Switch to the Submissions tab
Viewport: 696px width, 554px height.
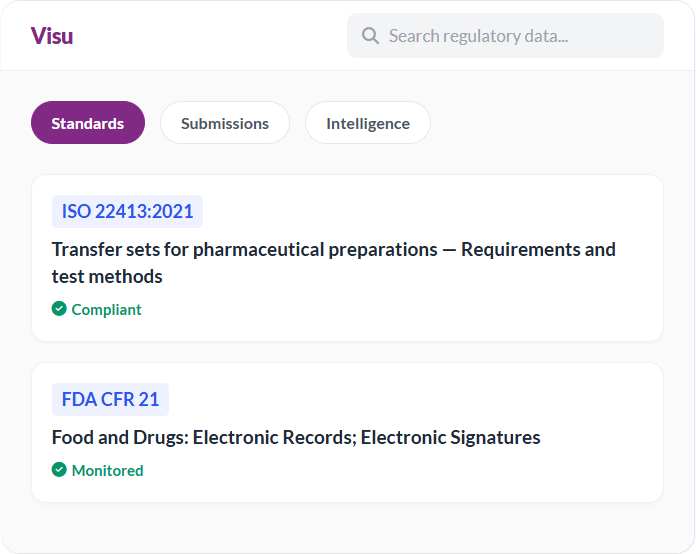pos(225,123)
